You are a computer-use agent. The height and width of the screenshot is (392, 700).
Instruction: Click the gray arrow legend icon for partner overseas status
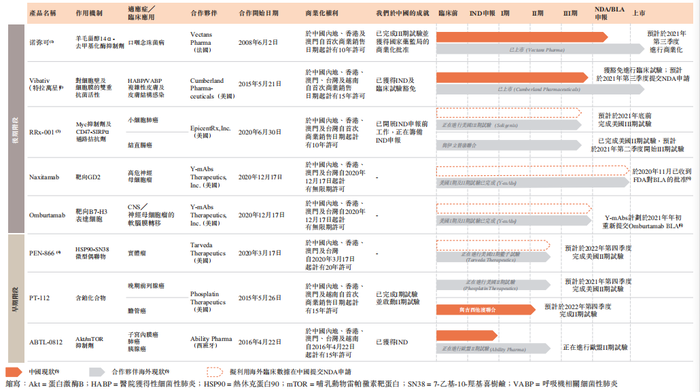(x=97, y=372)
